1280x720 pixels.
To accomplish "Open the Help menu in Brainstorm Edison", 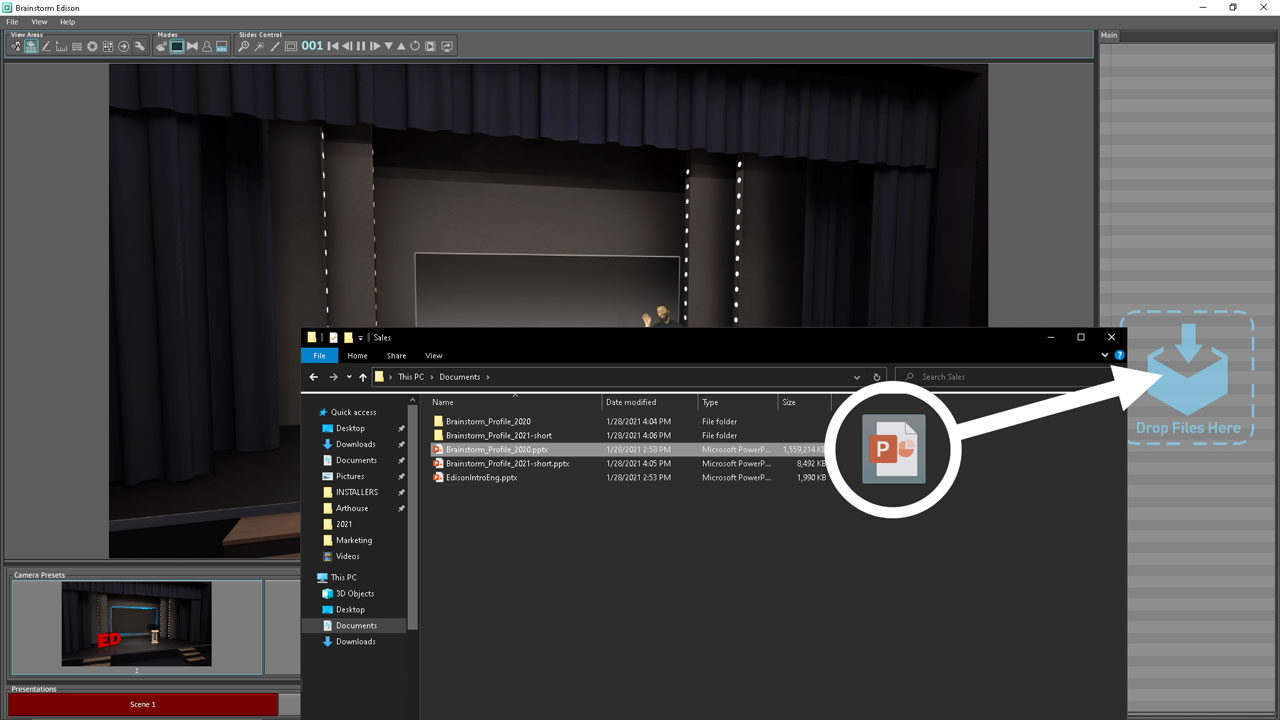I will [x=67, y=21].
